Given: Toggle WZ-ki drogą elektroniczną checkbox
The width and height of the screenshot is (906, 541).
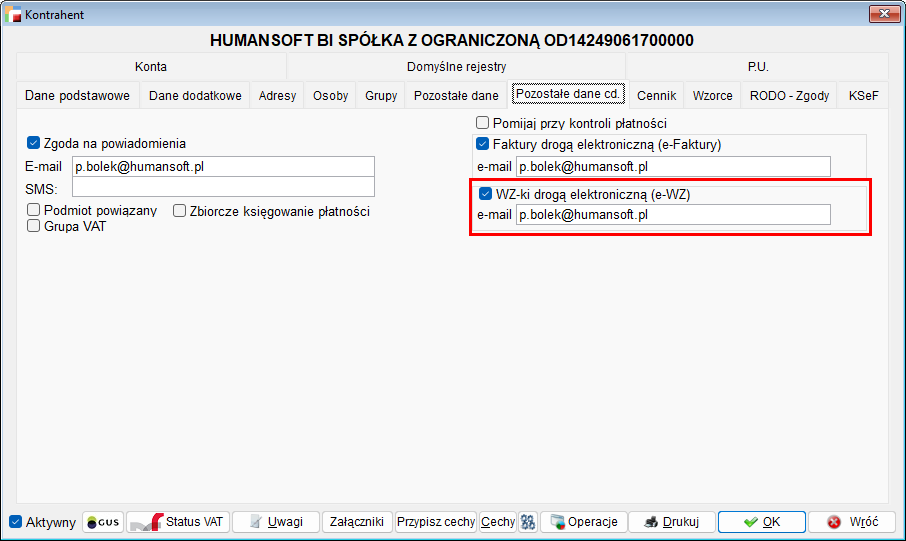Looking at the screenshot, I should click(x=486, y=194).
